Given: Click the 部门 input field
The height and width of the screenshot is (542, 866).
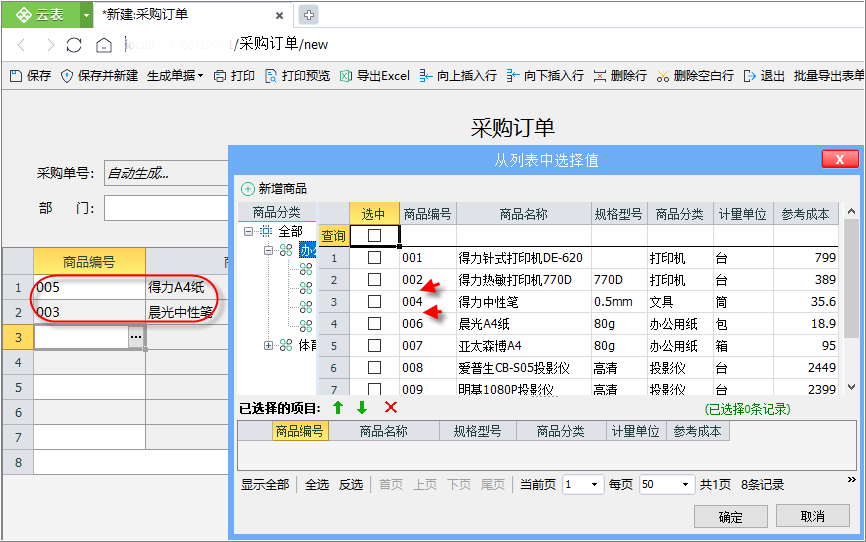Looking at the screenshot, I should pos(166,208).
